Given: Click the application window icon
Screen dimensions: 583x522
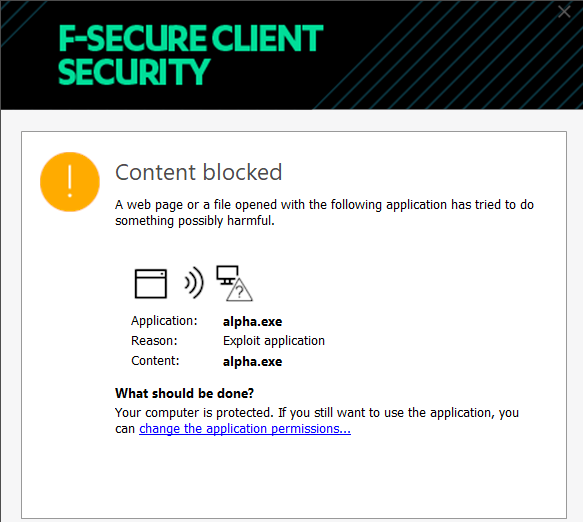Looking at the screenshot, I should point(151,284).
